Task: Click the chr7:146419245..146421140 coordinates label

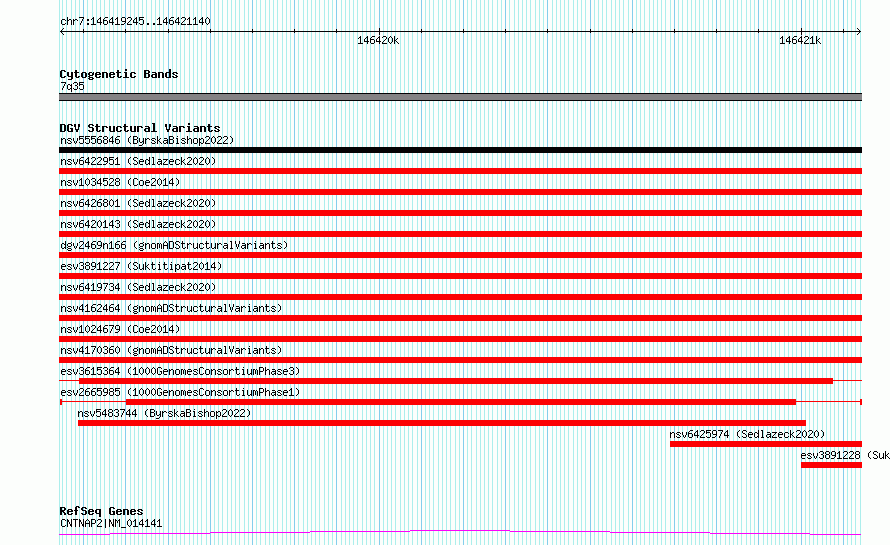Action: pos(135,21)
